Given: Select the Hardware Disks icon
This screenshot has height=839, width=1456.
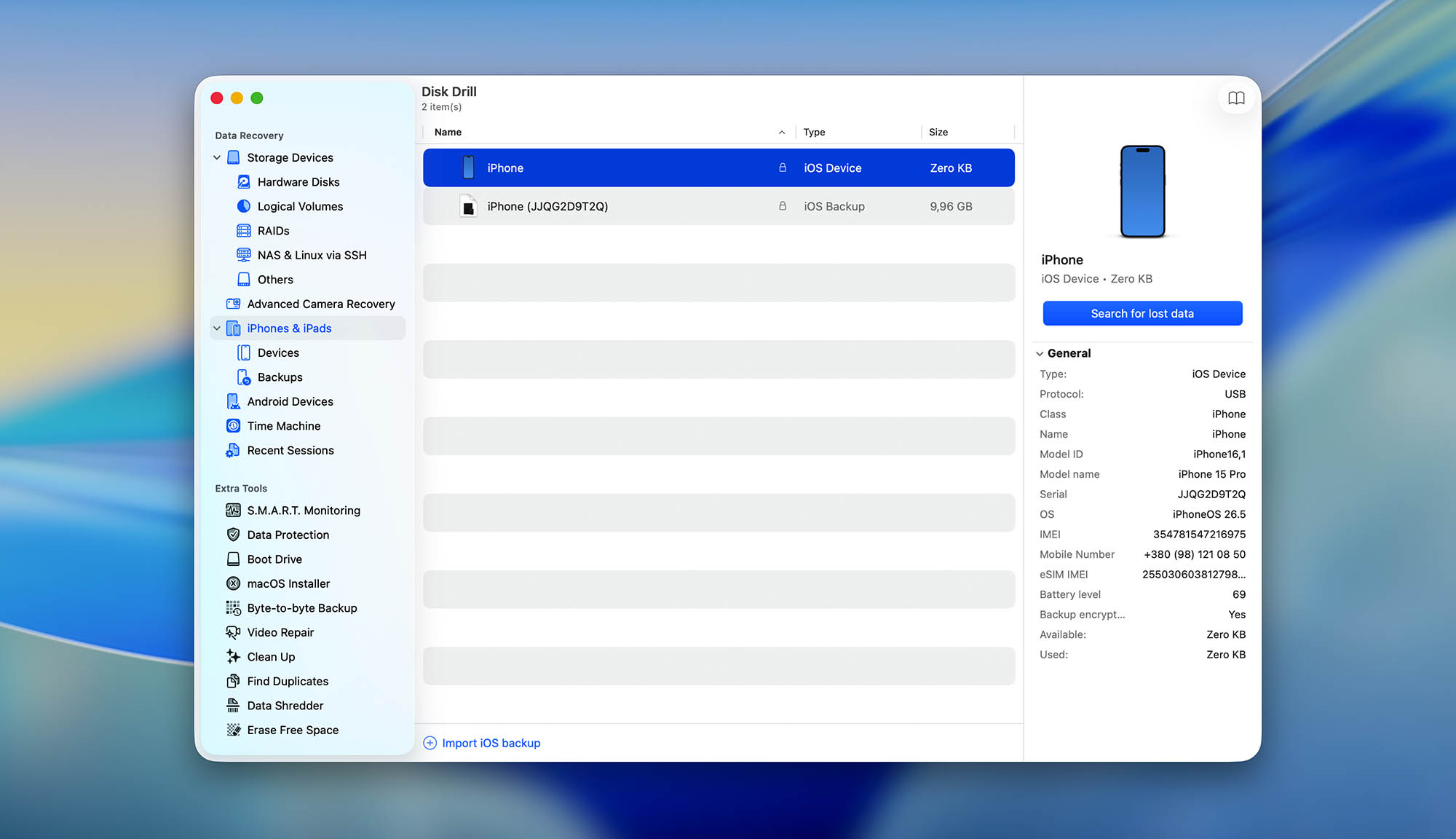Looking at the screenshot, I should [x=243, y=181].
